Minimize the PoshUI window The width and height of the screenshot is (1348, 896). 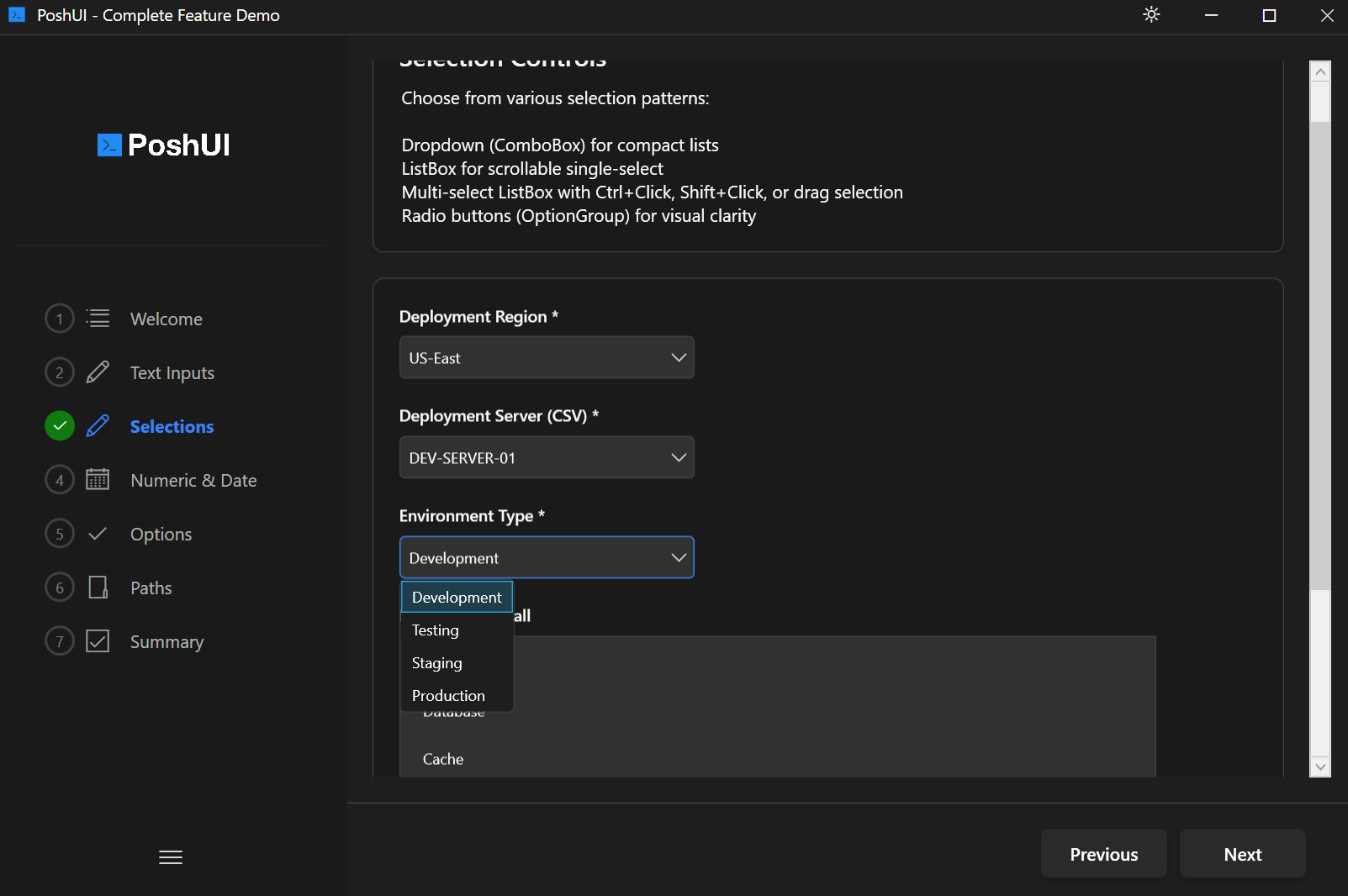pos(1211,15)
